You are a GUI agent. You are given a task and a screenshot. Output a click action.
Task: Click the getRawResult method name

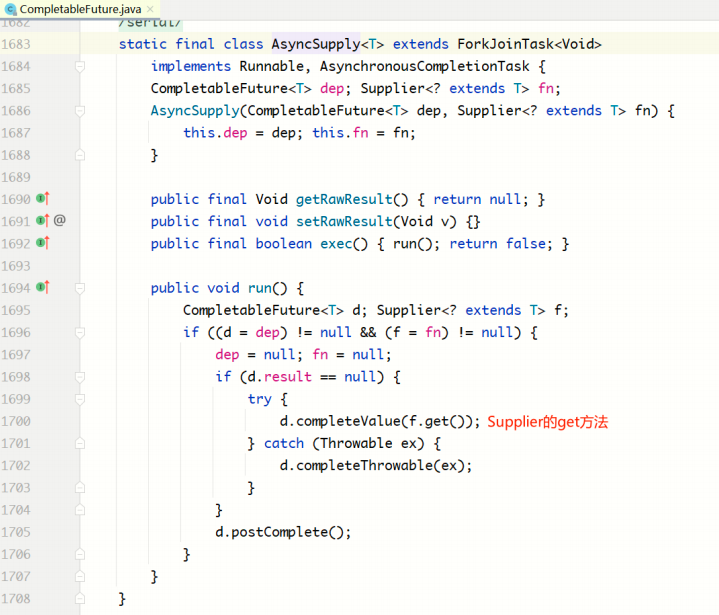344,199
